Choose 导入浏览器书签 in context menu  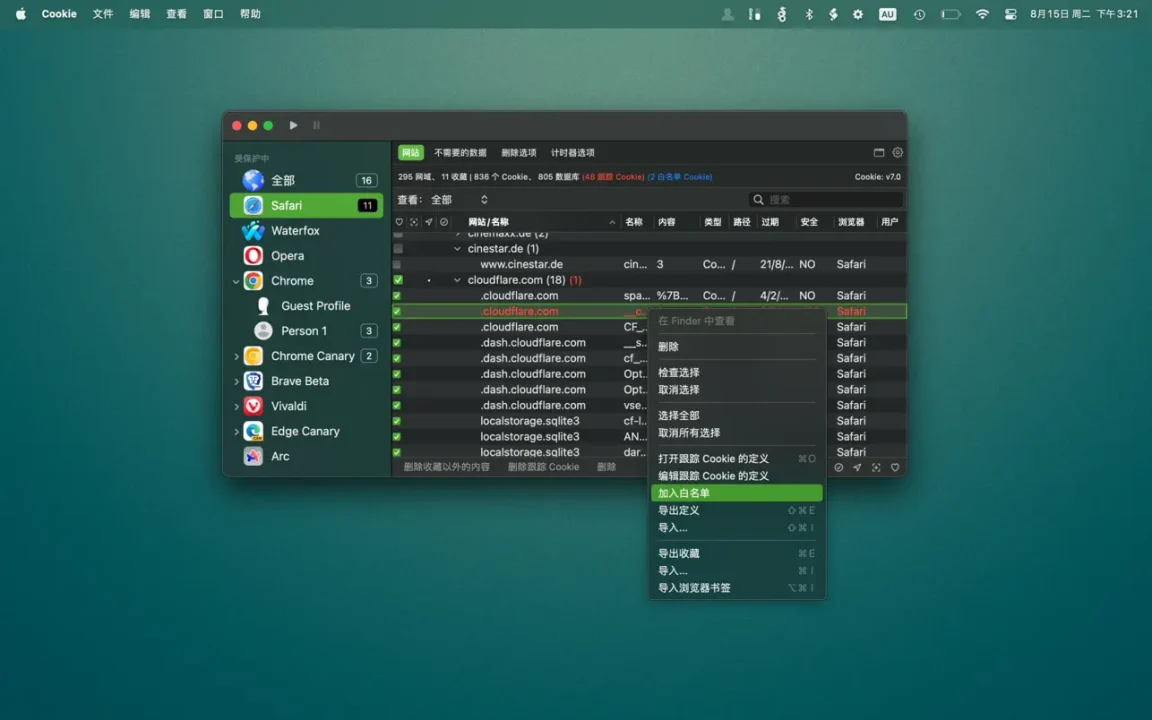click(736, 588)
